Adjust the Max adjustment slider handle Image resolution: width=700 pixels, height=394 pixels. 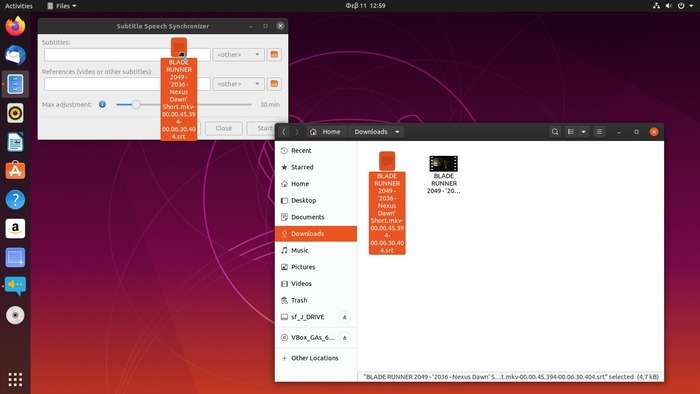(136, 104)
